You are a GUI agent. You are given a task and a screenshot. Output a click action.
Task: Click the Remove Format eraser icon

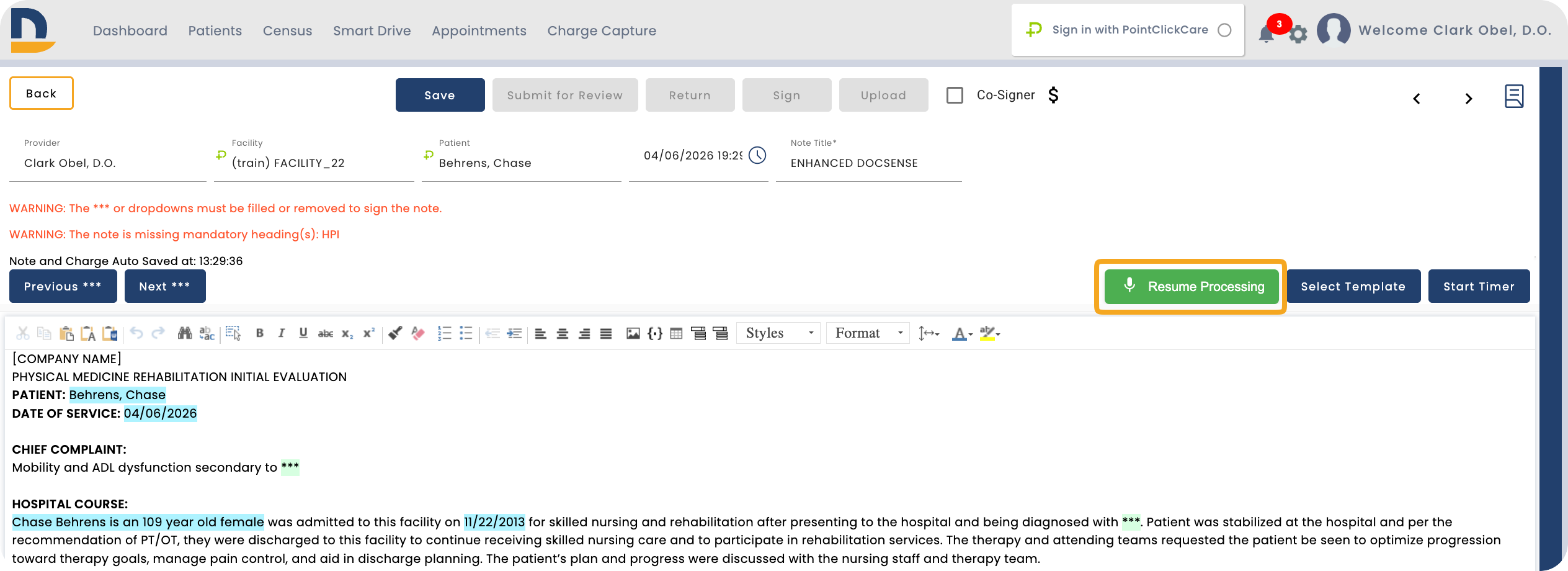418,333
